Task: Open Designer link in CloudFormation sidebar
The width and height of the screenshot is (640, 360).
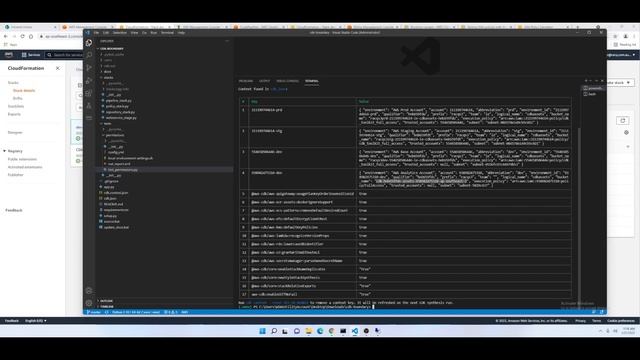Action: 15,133
